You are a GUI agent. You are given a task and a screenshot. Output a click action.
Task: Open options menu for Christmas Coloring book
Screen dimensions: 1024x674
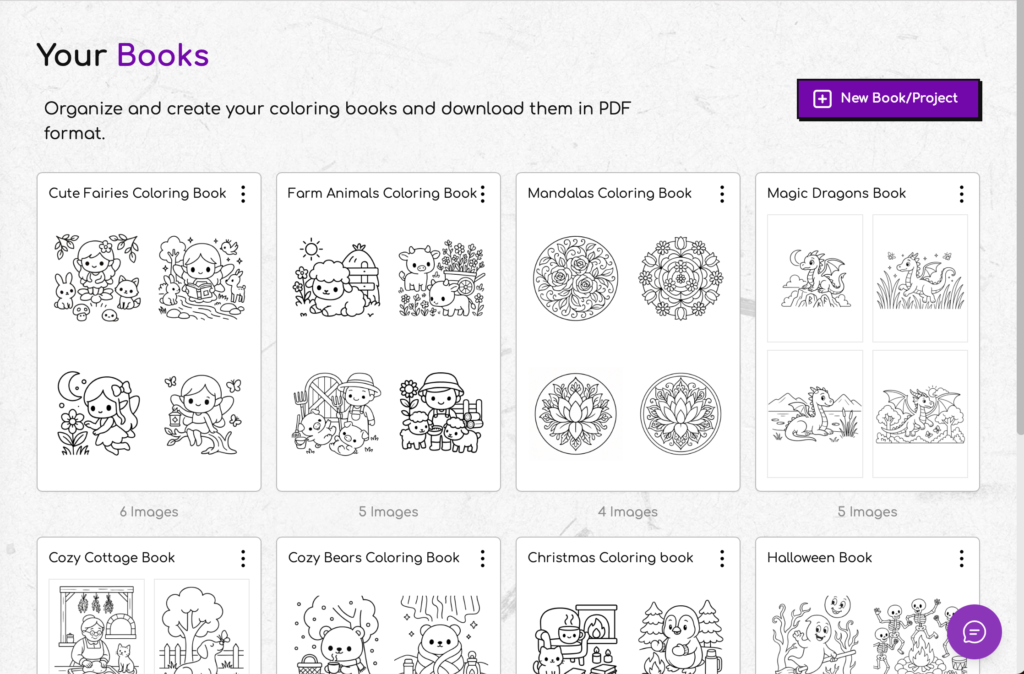722,558
